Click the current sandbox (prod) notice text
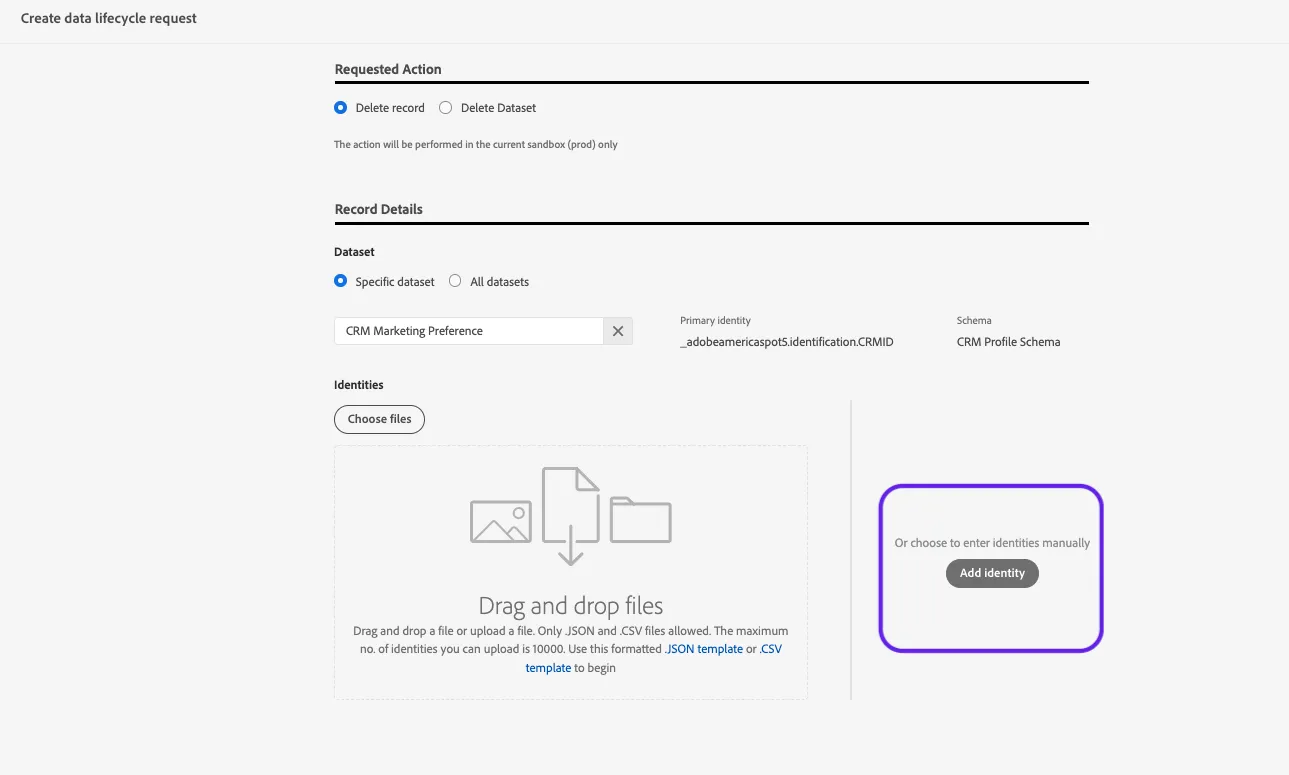The width and height of the screenshot is (1289, 775). coord(476,145)
